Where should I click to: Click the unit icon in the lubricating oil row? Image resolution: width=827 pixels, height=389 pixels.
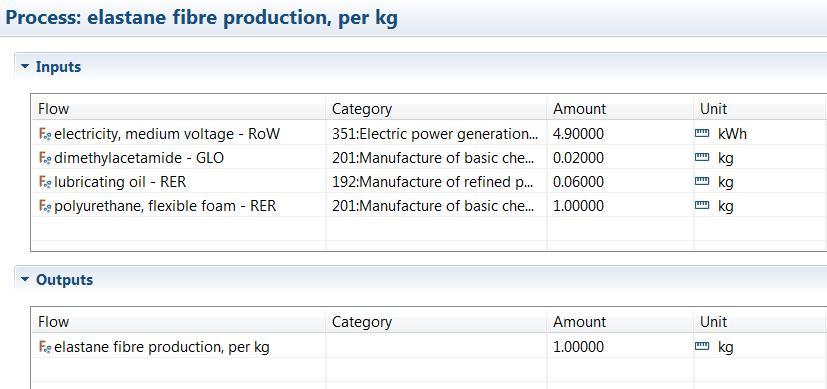coord(702,182)
